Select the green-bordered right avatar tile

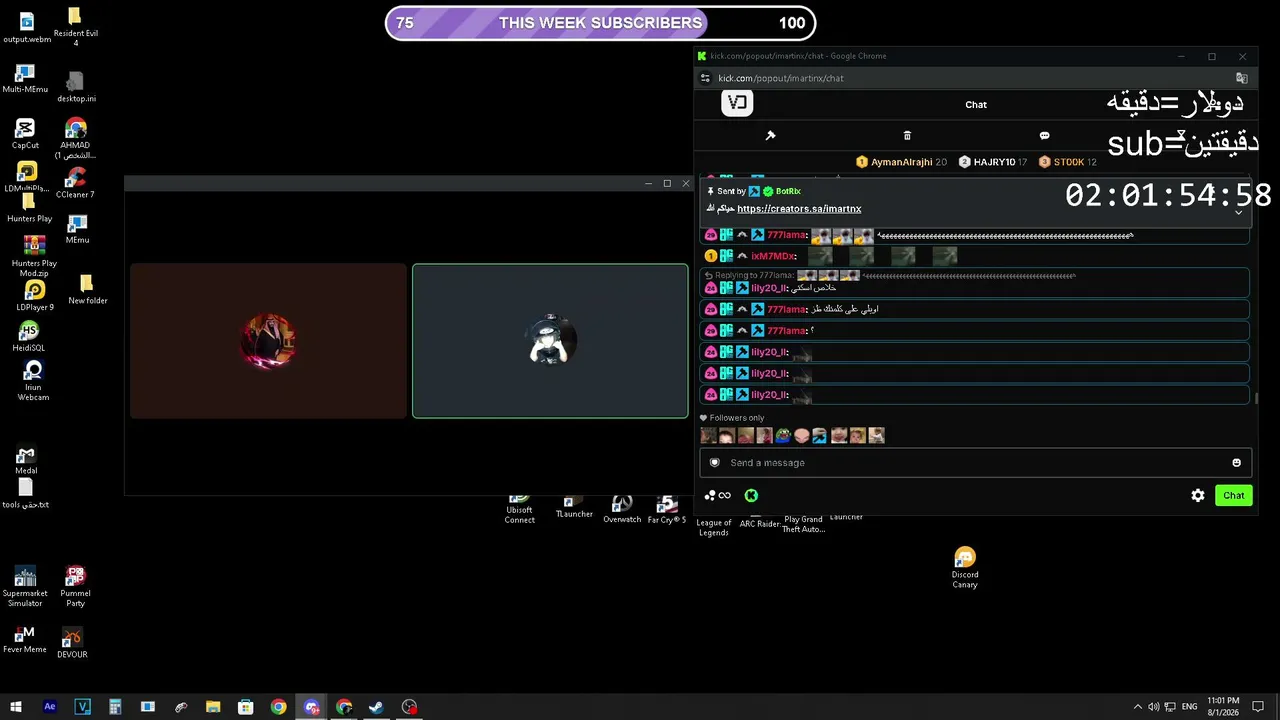pos(550,341)
